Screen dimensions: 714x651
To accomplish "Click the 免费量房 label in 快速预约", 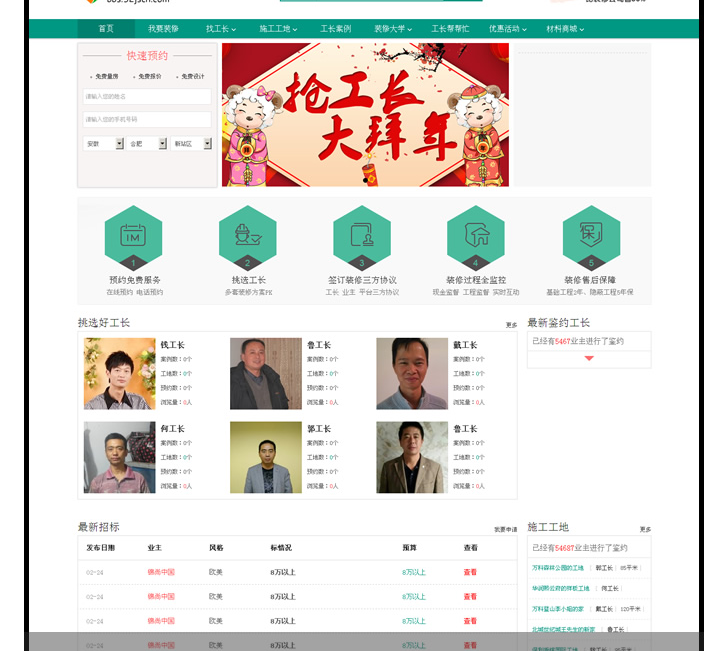I will click(107, 76).
